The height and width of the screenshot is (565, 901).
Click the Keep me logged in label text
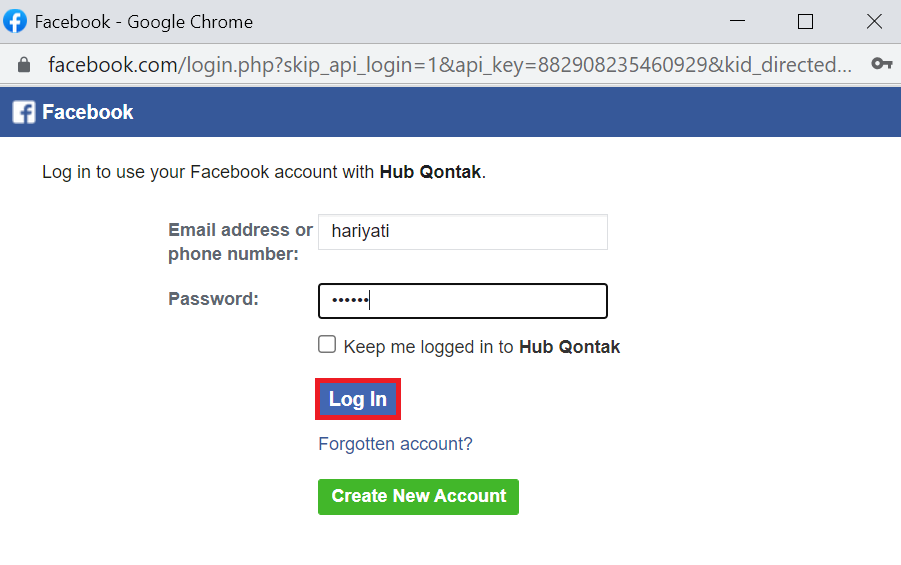(482, 347)
